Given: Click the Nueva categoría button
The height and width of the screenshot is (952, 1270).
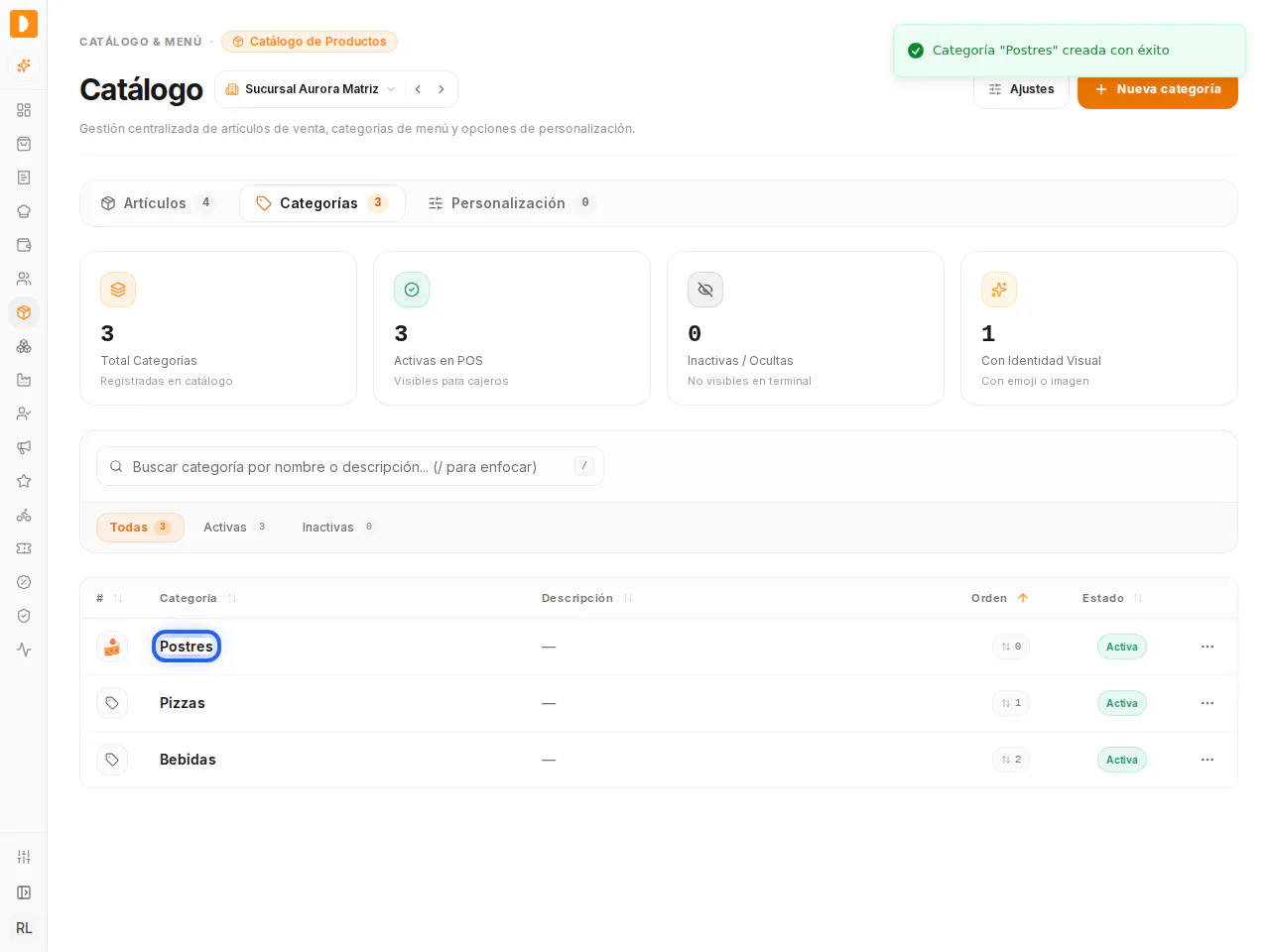Looking at the screenshot, I should click(x=1158, y=89).
